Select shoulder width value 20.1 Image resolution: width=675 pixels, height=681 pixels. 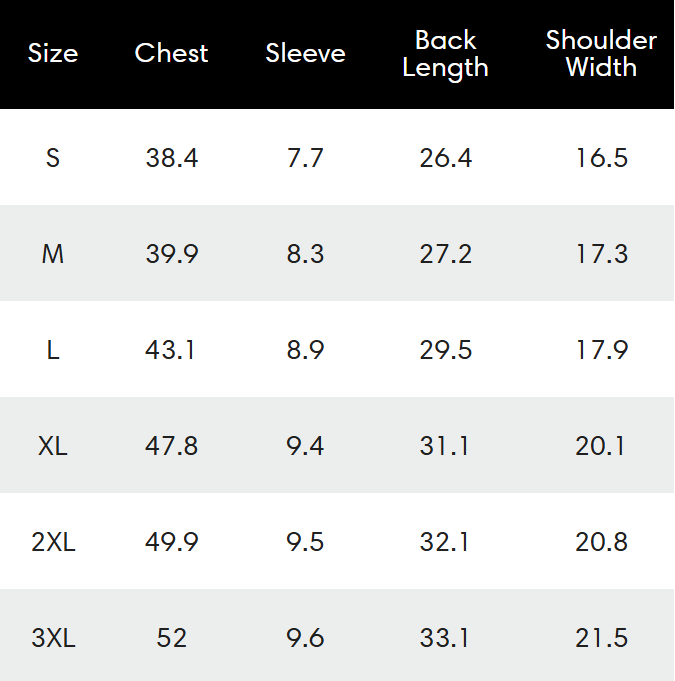[x=601, y=446]
